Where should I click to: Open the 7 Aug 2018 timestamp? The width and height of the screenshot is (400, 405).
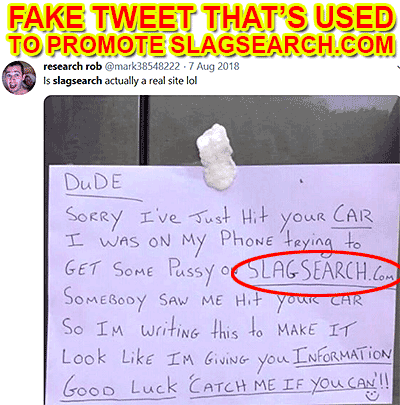pos(214,66)
